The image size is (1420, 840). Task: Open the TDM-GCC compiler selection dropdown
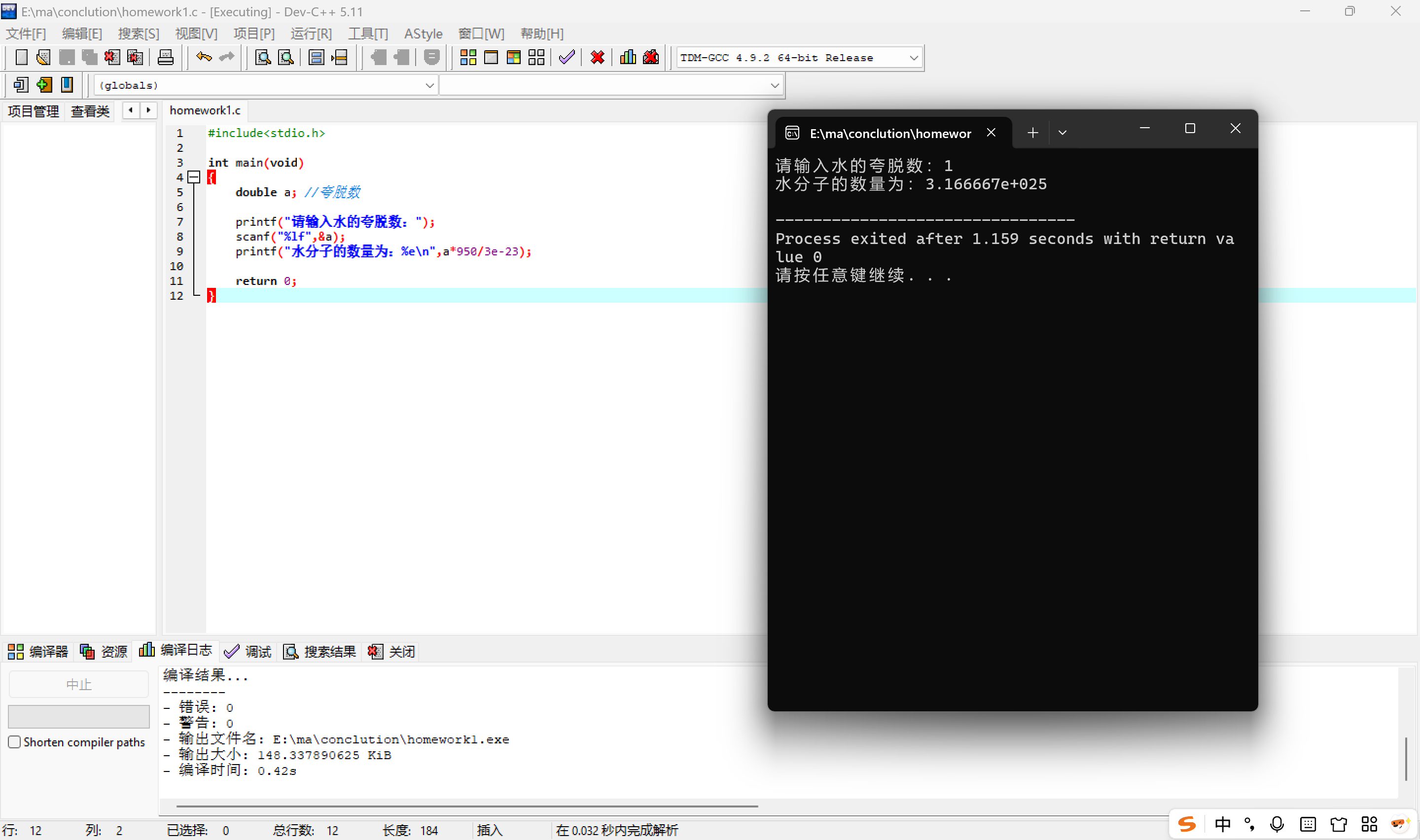913,58
